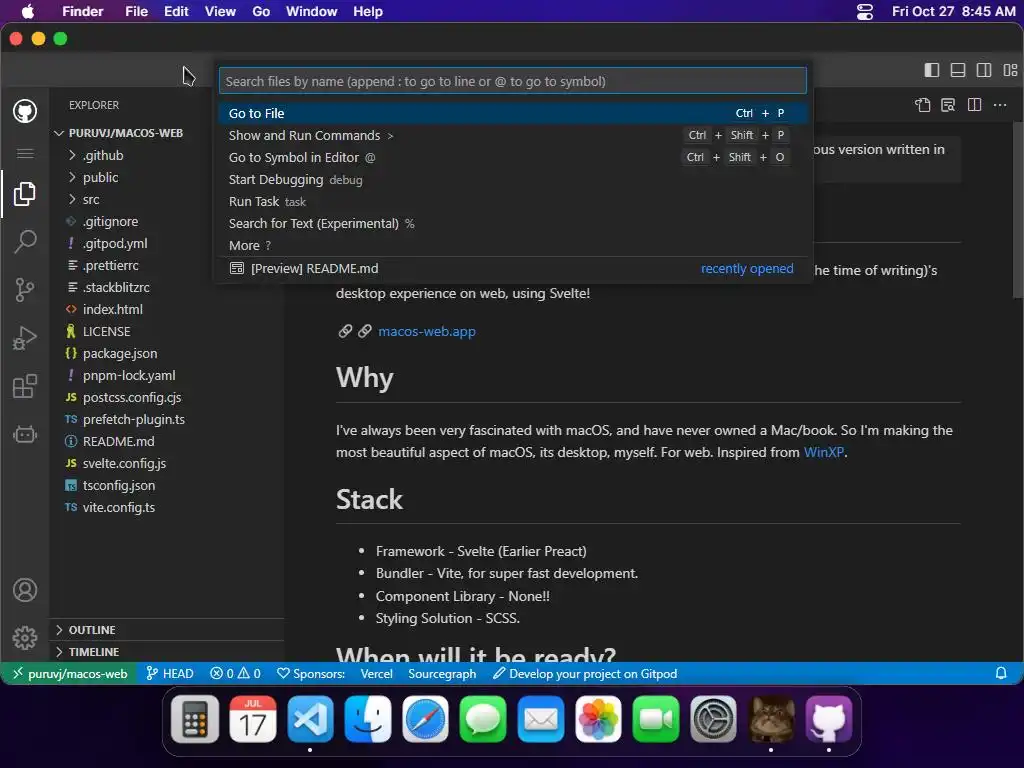Click Vercel sponsor in status bar
The height and width of the screenshot is (768, 1024).
[x=376, y=673]
